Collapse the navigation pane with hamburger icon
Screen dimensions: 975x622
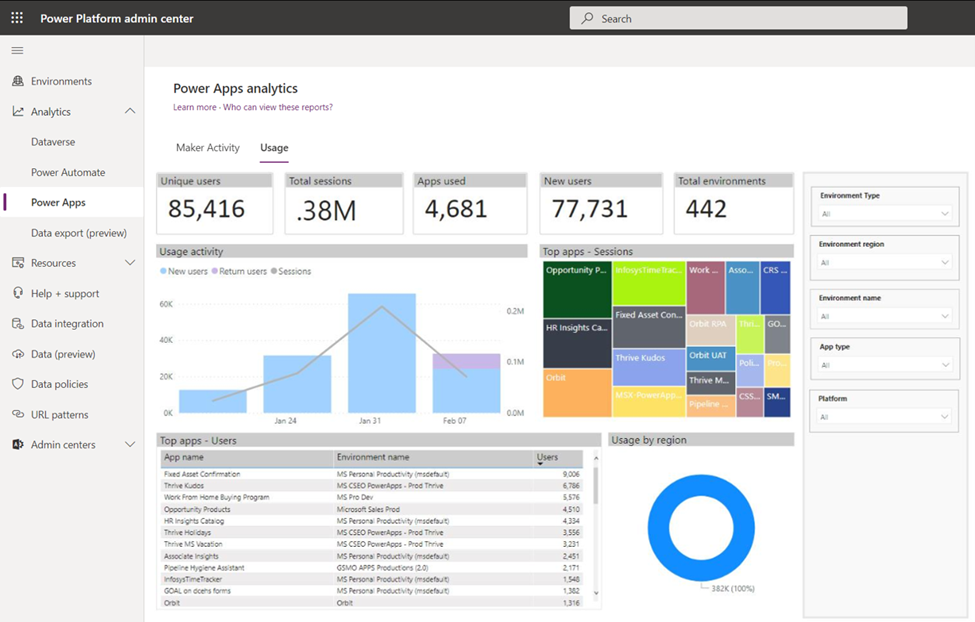[x=16, y=50]
